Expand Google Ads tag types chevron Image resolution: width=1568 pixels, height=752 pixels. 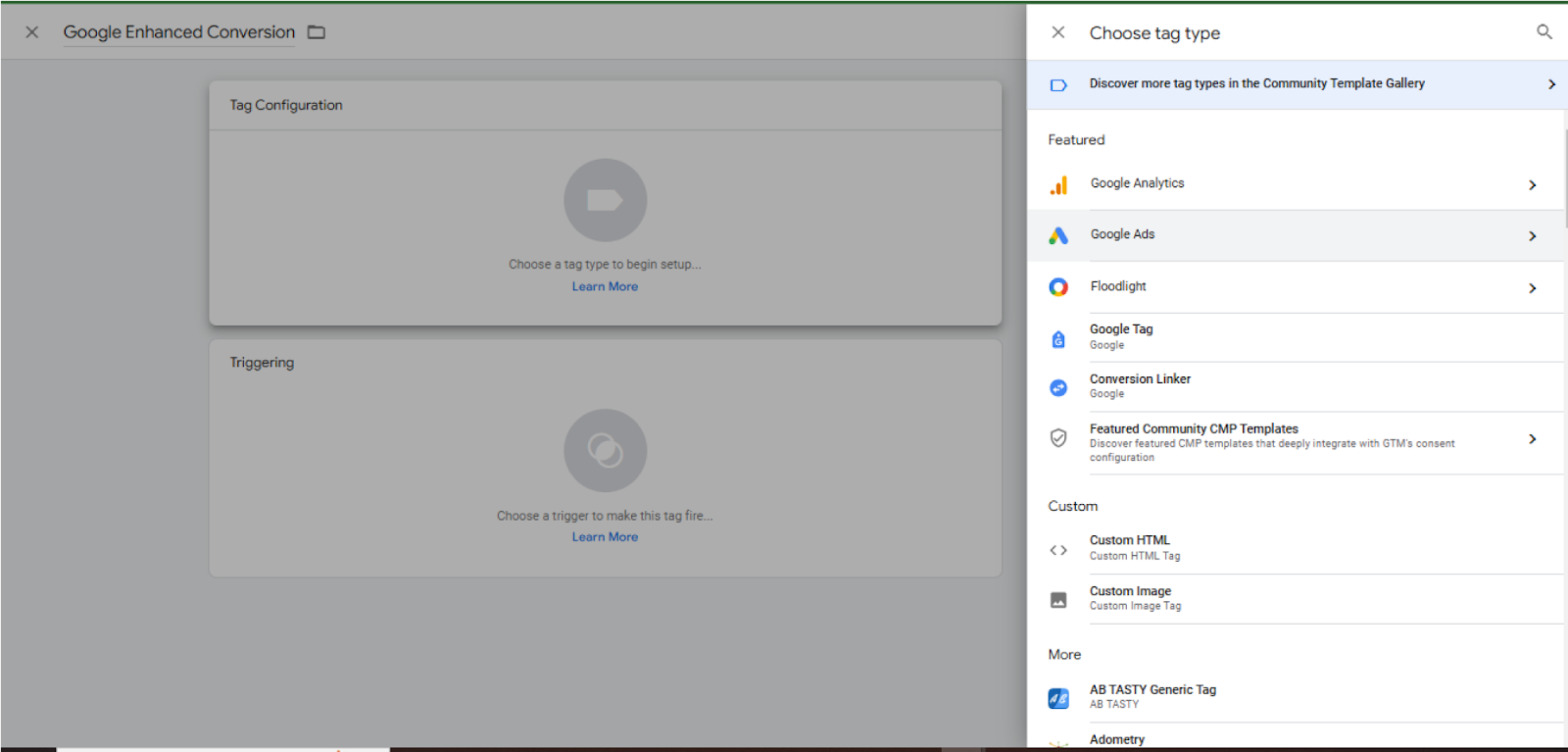pyautogui.click(x=1533, y=236)
